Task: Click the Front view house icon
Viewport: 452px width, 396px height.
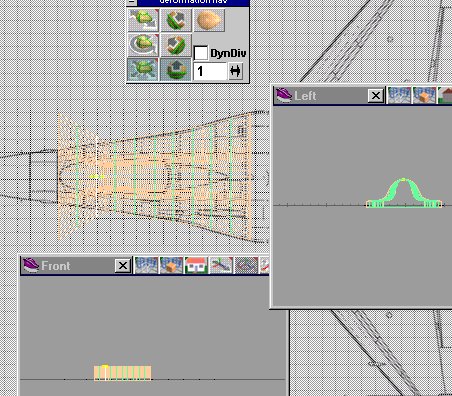Action: (196, 265)
